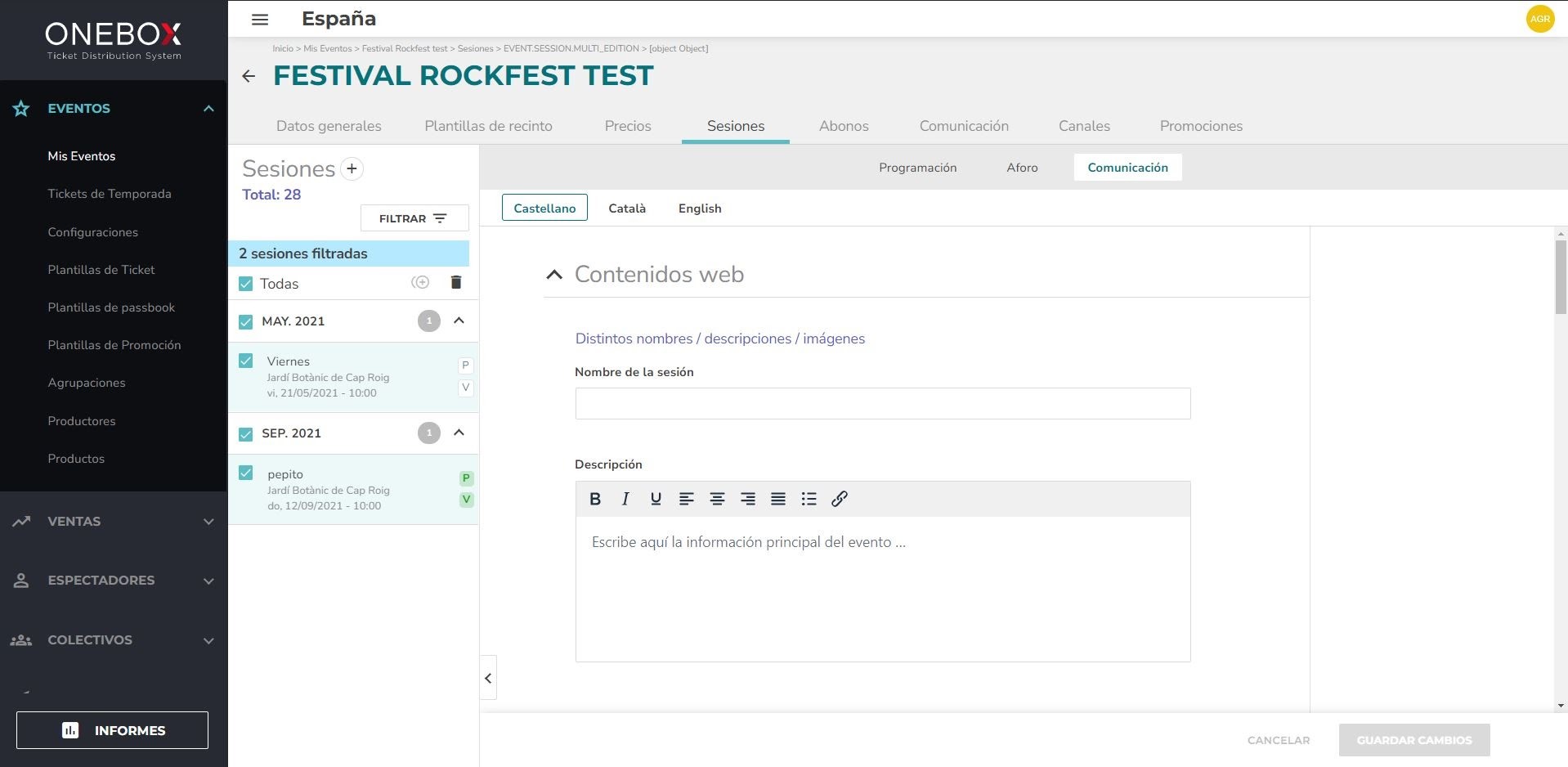1568x767 pixels.
Task: Switch to the Aforo sub-tab
Action: (1022, 168)
